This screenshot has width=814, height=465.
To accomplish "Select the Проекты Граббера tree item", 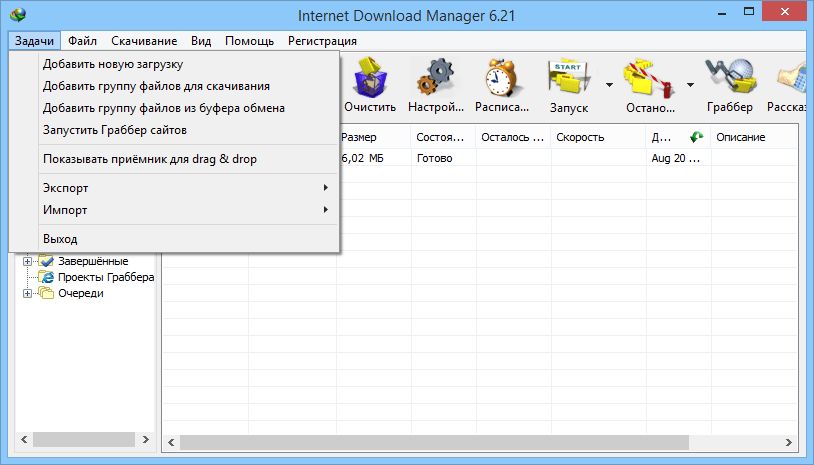I will tap(106, 277).
